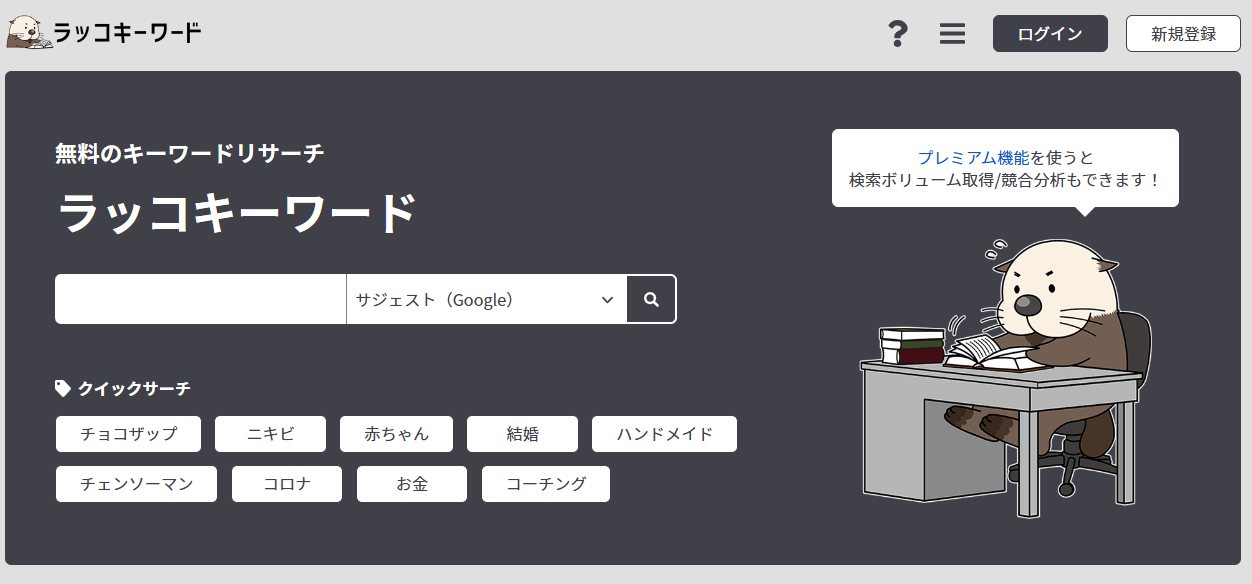Click the ラッコキーワード header logo text

128,33
